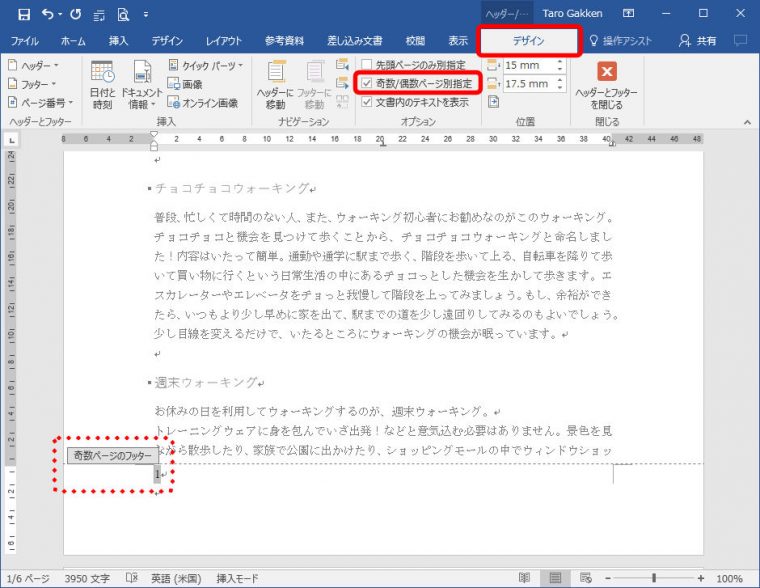Open the comments icon at ribbon right
The height and width of the screenshot is (588, 760).
740,41
